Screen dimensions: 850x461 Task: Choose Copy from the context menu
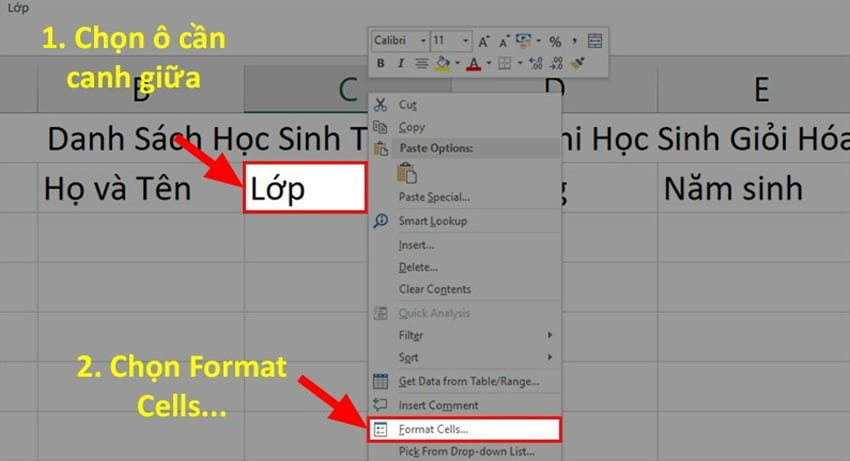click(465, 127)
